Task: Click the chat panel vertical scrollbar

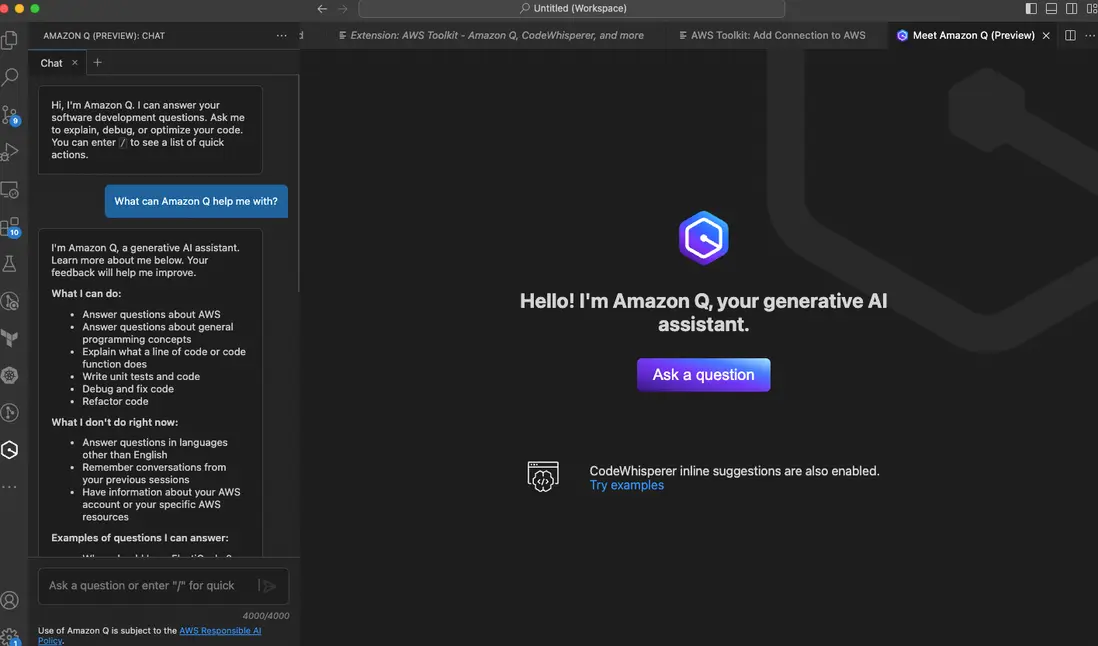Action: point(299,183)
